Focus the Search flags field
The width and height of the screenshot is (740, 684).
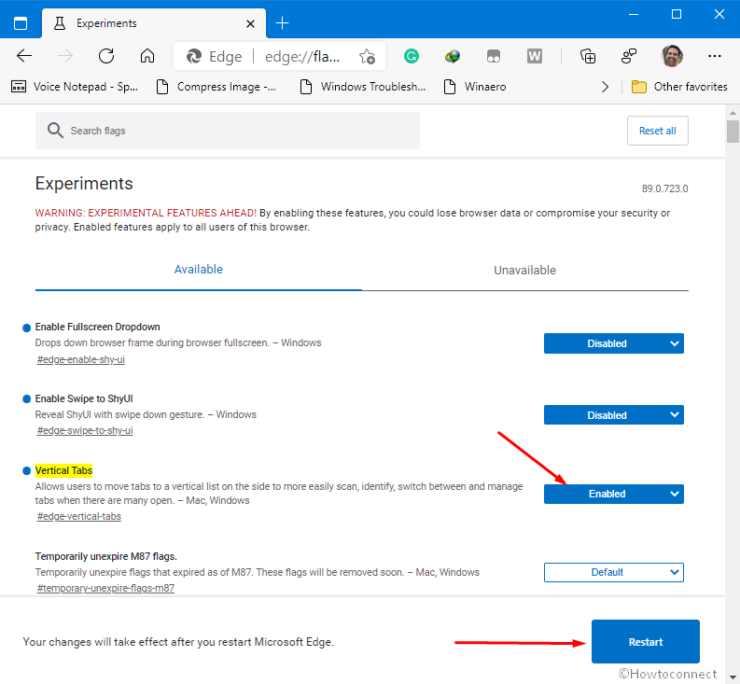[x=227, y=131]
